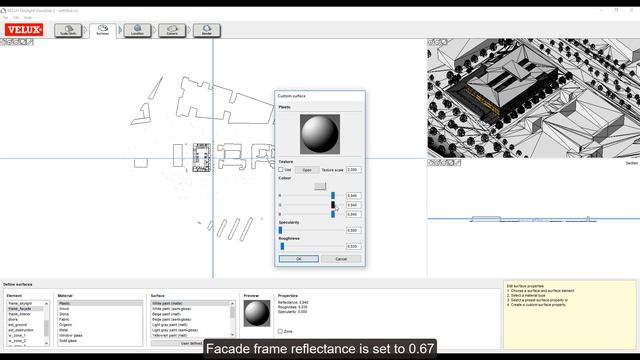The image size is (640, 360).
Task: Select White paint (matte) surface
Action: tap(190, 304)
